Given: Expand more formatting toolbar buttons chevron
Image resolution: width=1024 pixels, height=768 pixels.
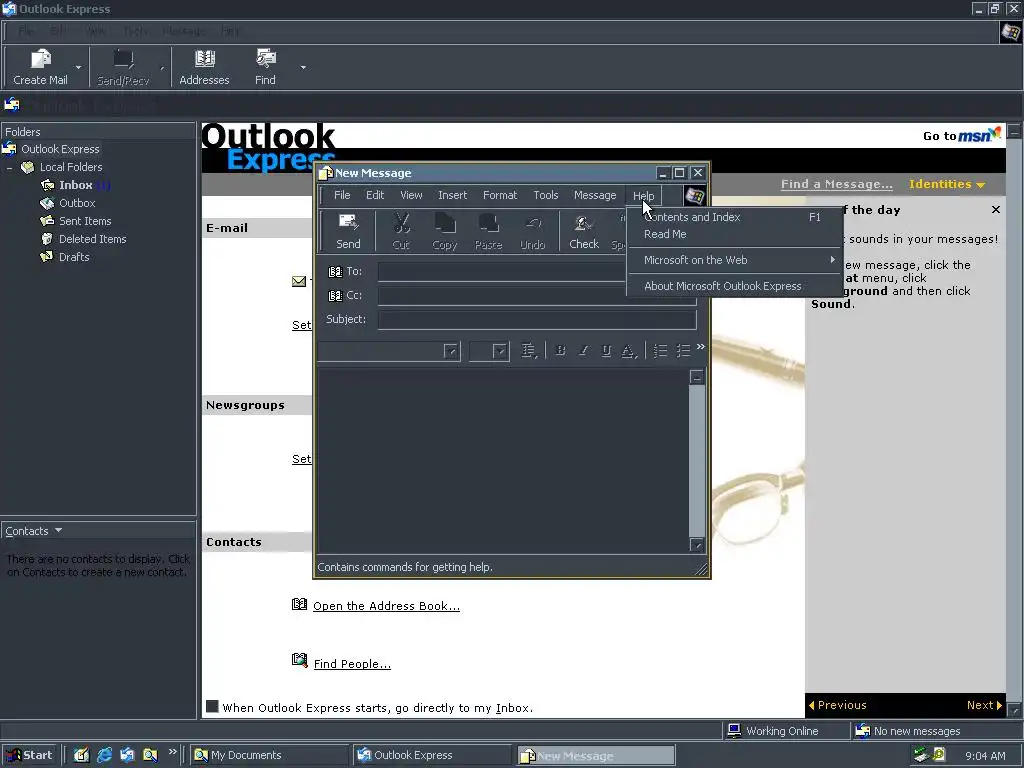Looking at the screenshot, I should pyautogui.click(x=701, y=347).
